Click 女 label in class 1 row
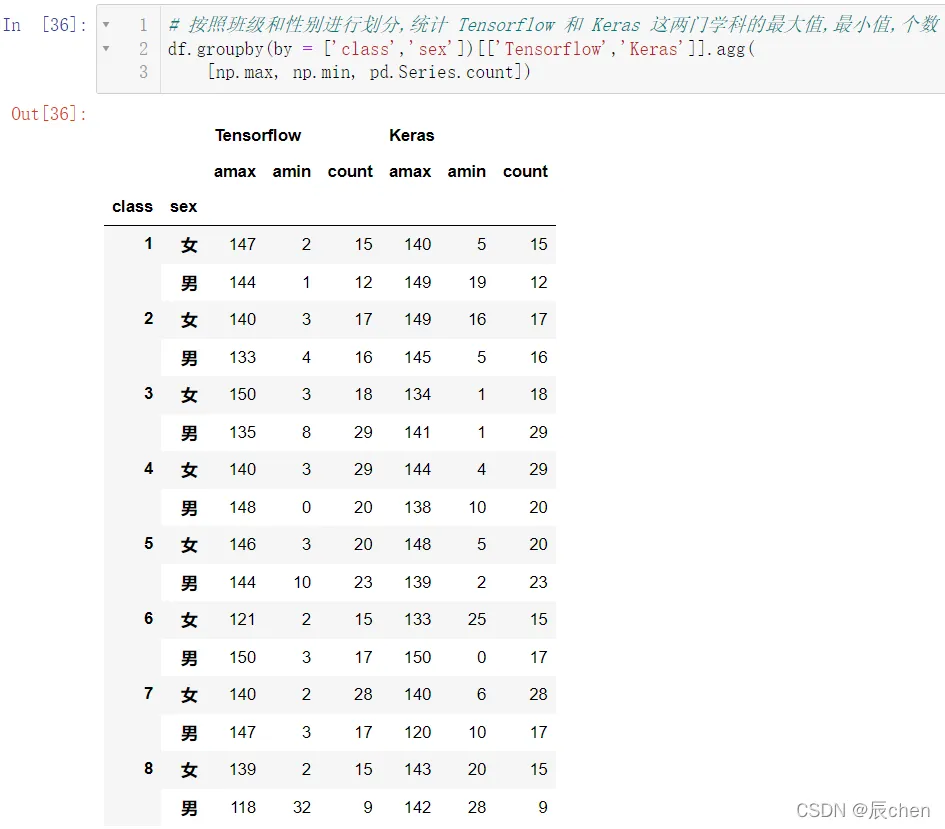This screenshot has height=829, width=945. click(189, 245)
